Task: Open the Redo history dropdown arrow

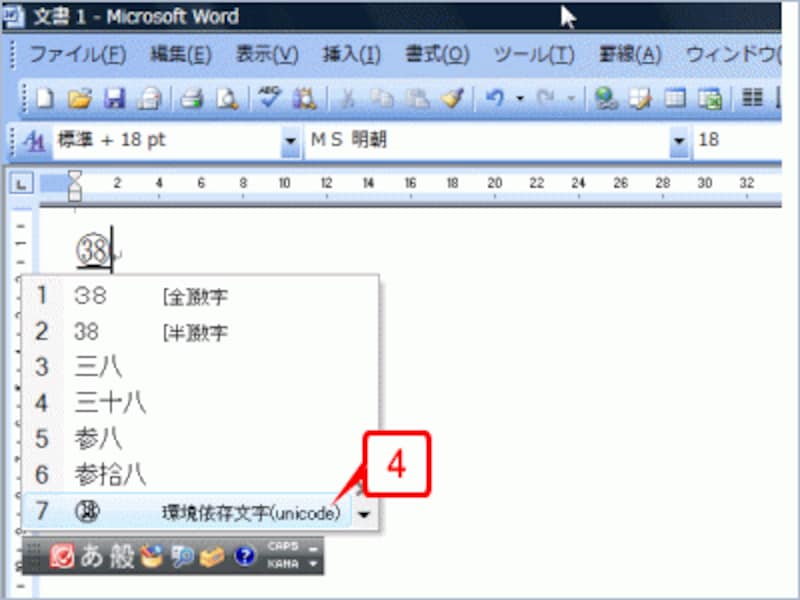Action: 571,98
